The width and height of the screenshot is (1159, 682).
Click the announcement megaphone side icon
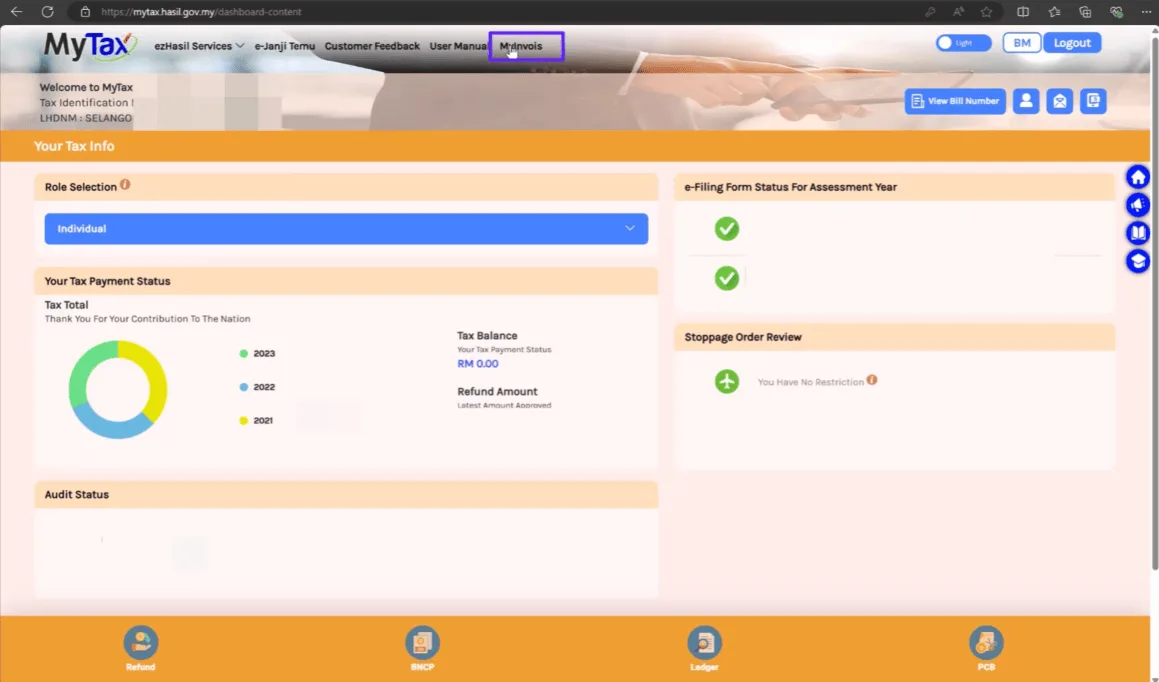(1138, 205)
